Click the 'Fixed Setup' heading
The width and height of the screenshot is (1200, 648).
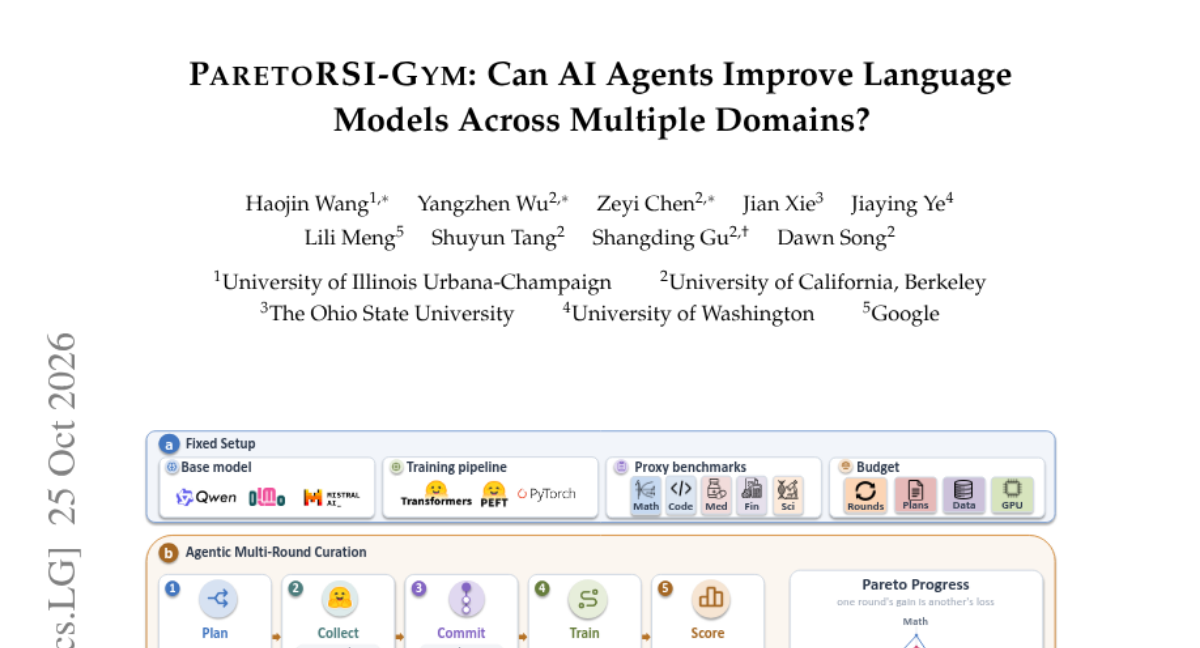[220, 444]
